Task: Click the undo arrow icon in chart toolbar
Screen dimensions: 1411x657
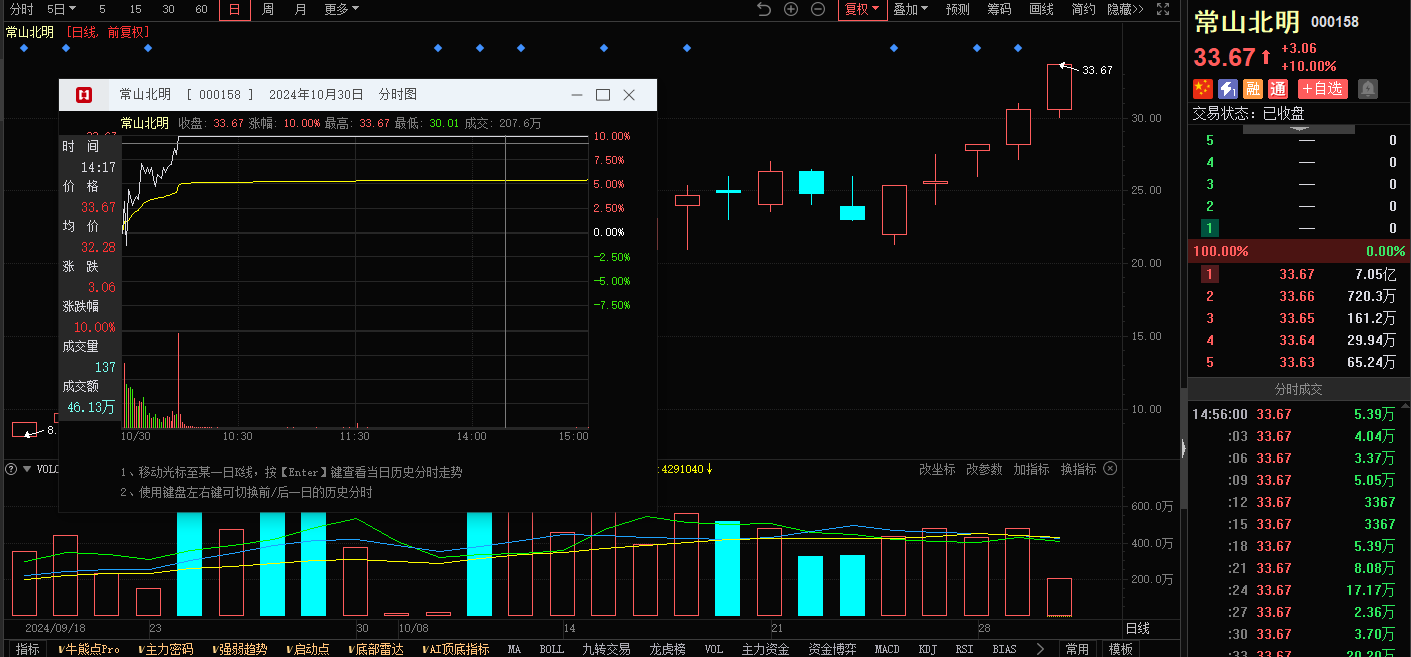Action: pyautogui.click(x=764, y=9)
